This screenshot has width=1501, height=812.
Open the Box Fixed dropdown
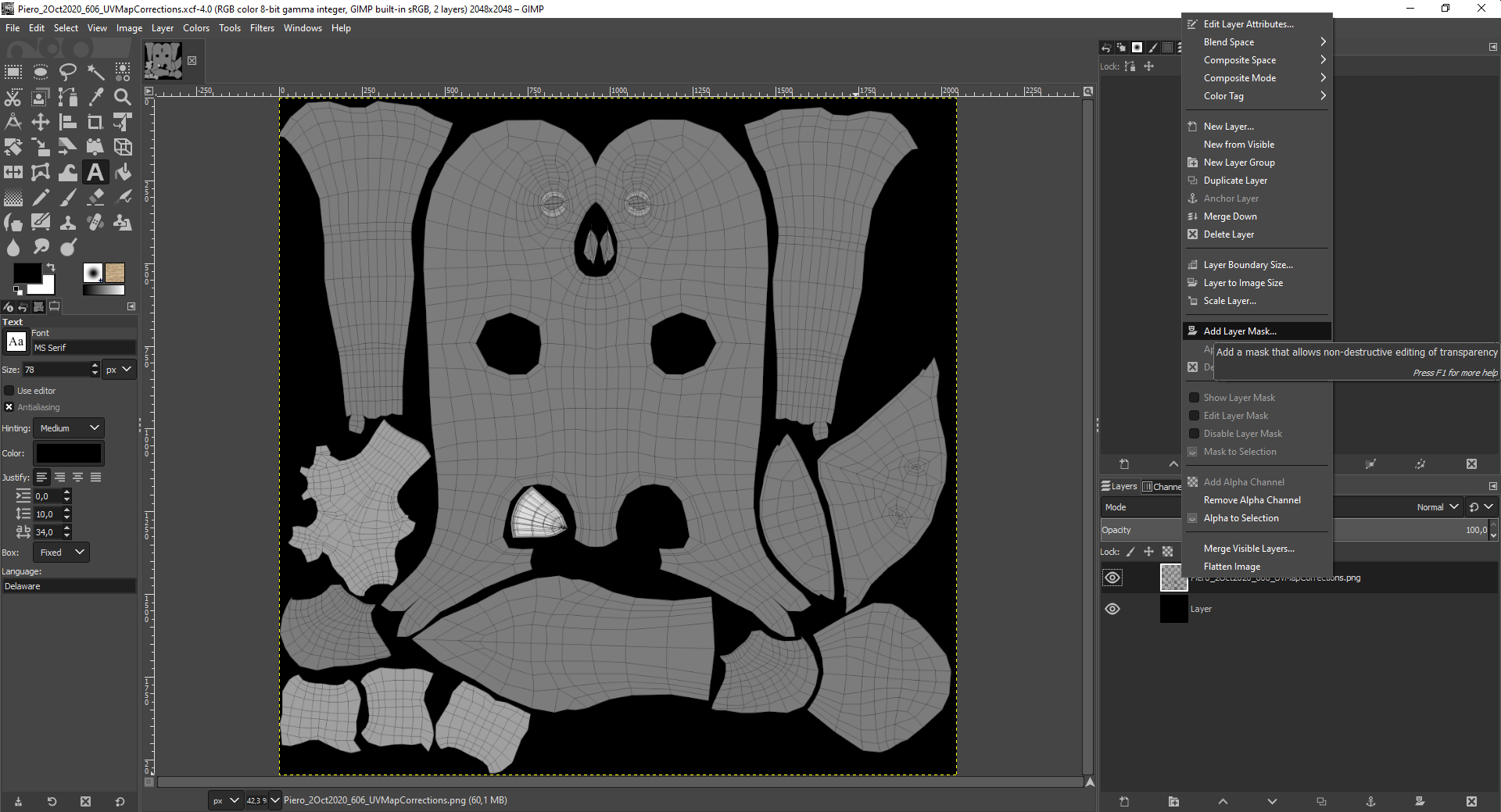coord(62,553)
